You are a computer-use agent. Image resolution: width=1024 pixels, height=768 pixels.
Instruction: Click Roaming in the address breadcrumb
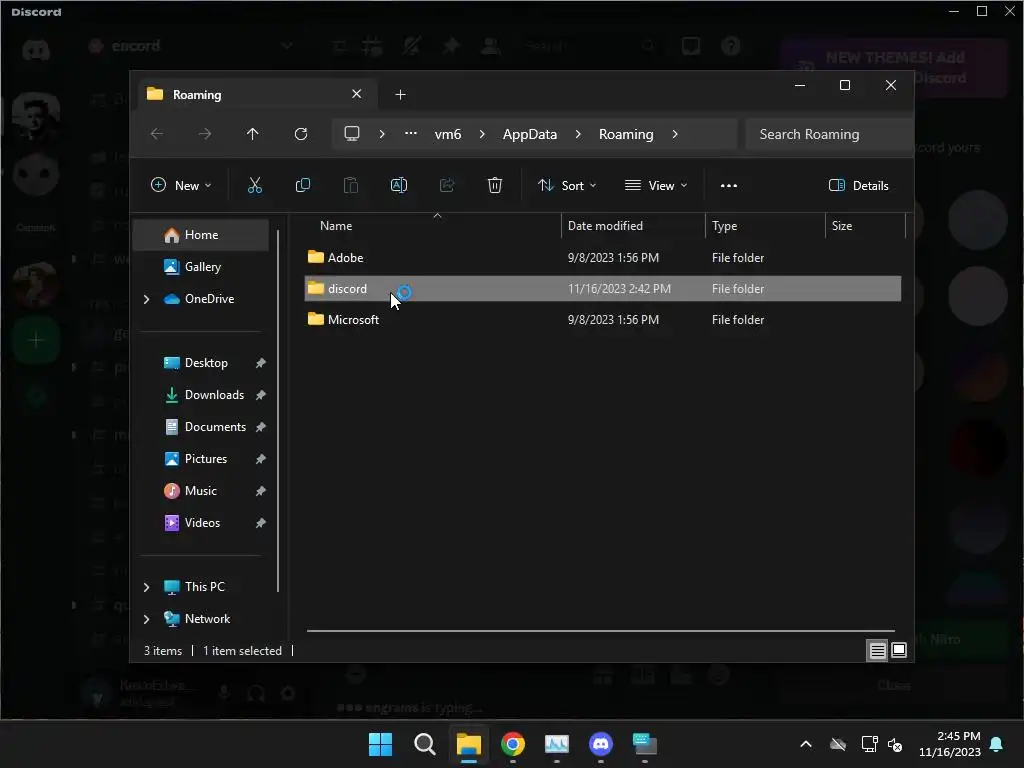(x=626, y=134)
